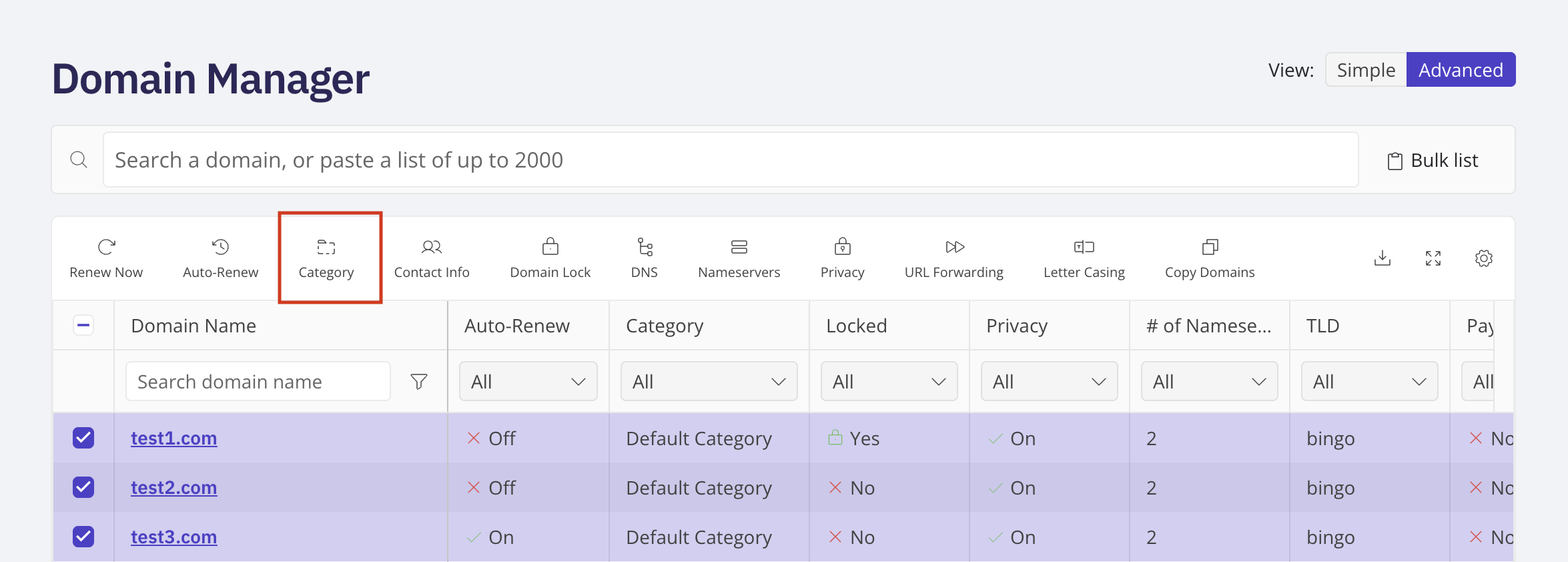Switch to Advanced view
The height and width of the screenshot is (562, 1568).
coord(1461,70)
